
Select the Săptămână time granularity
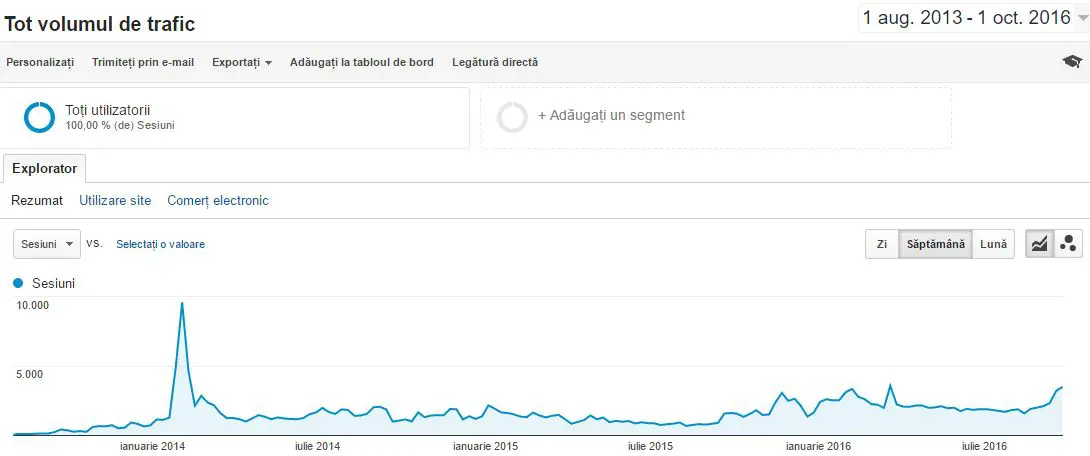tap(936, 244)
